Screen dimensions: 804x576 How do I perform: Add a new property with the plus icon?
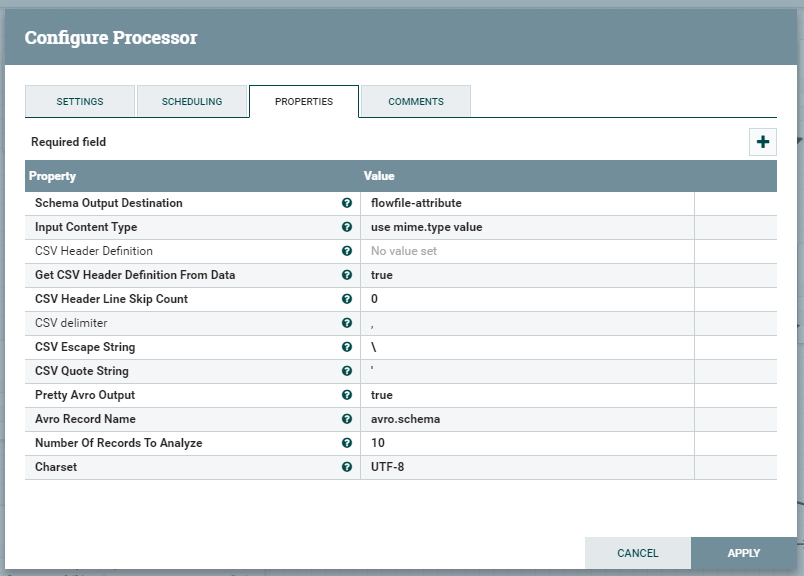762,142
